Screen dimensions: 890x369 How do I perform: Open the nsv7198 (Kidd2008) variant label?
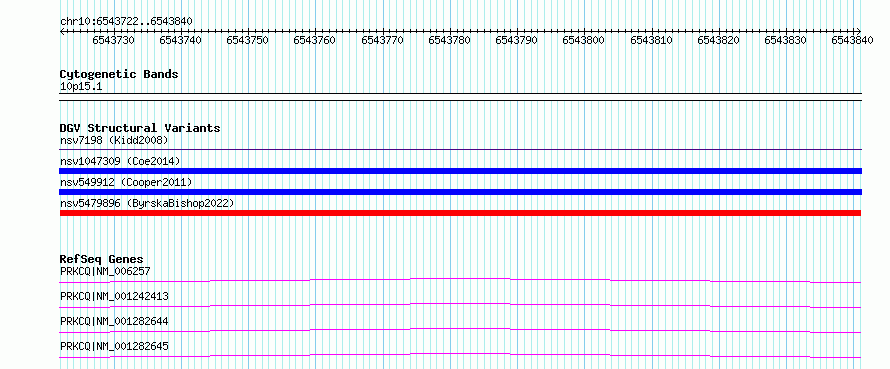(114, 140)
